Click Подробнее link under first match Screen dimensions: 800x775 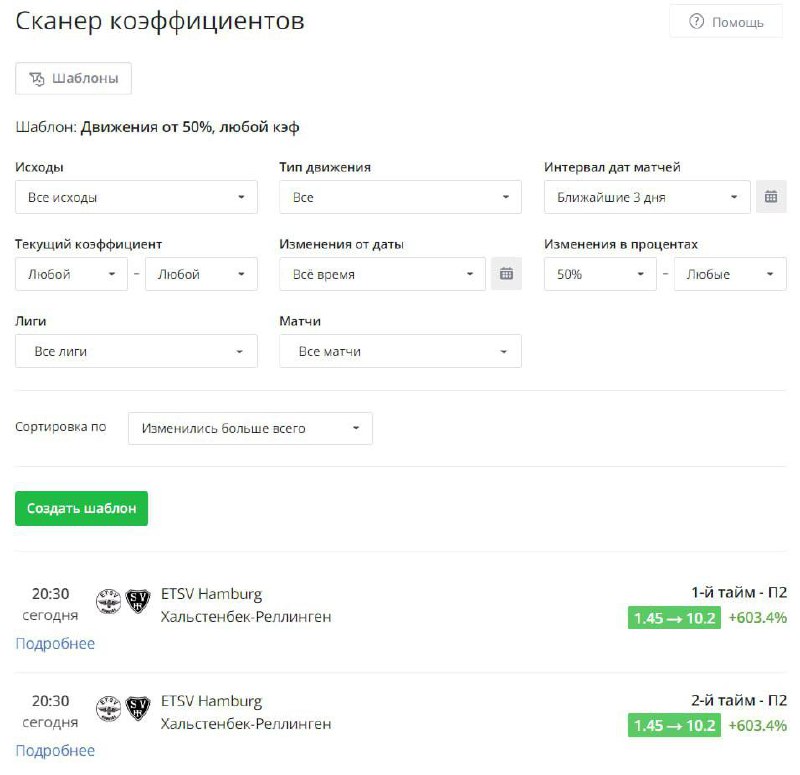[55, 643]
